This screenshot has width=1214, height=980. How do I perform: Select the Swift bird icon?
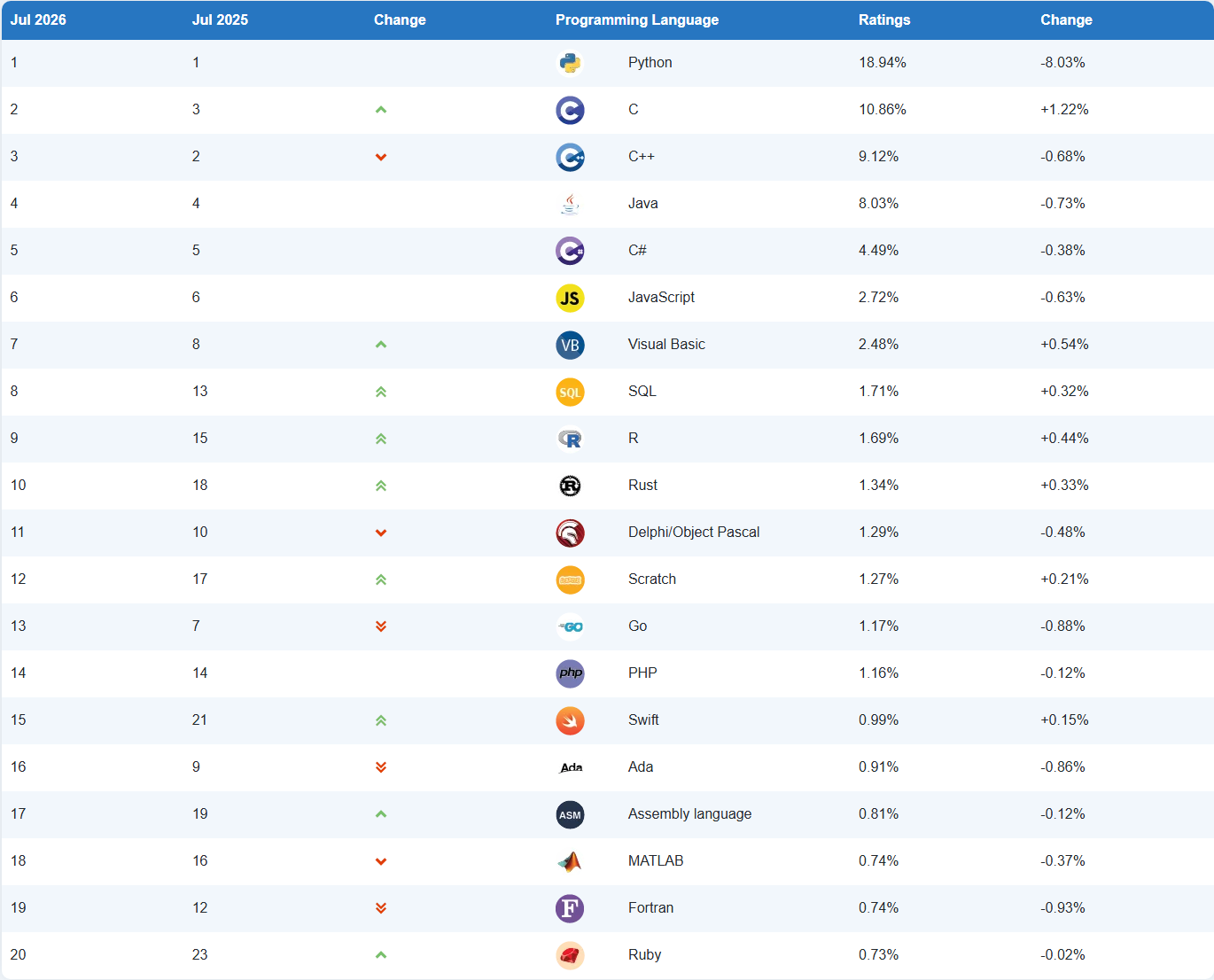[570, 720]
